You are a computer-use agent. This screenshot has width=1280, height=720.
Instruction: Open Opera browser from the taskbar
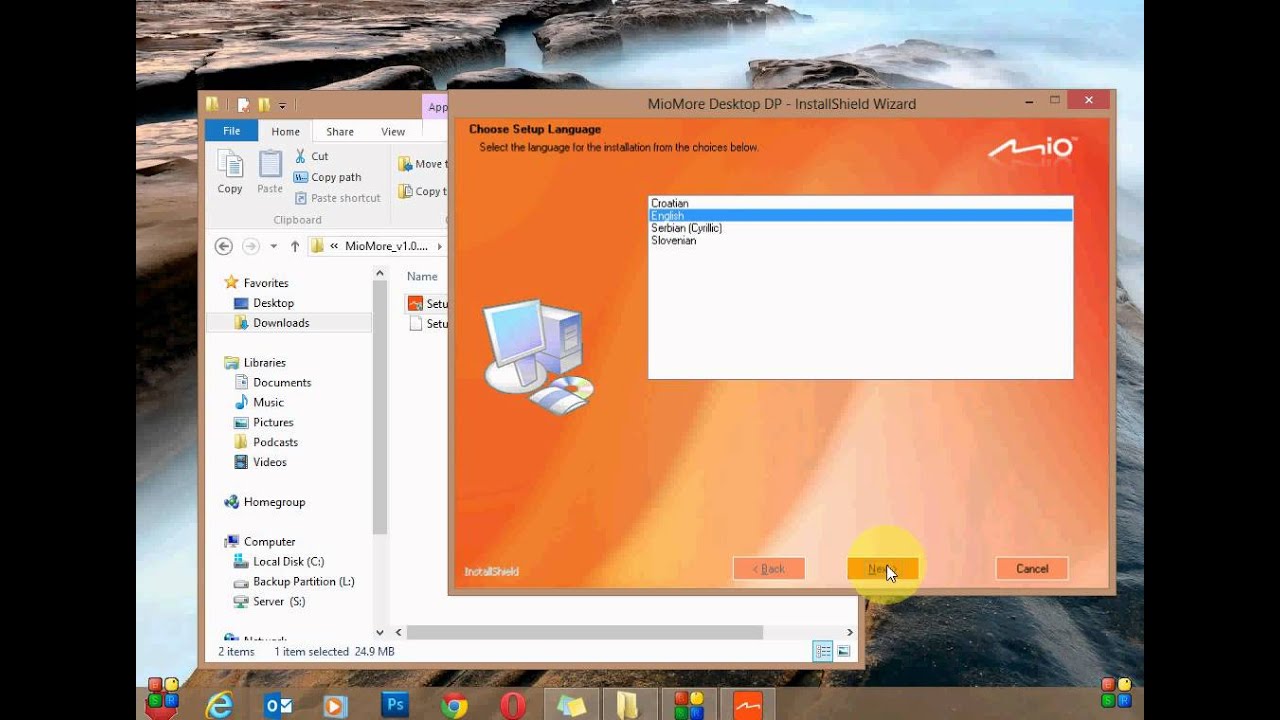[513, 705]
